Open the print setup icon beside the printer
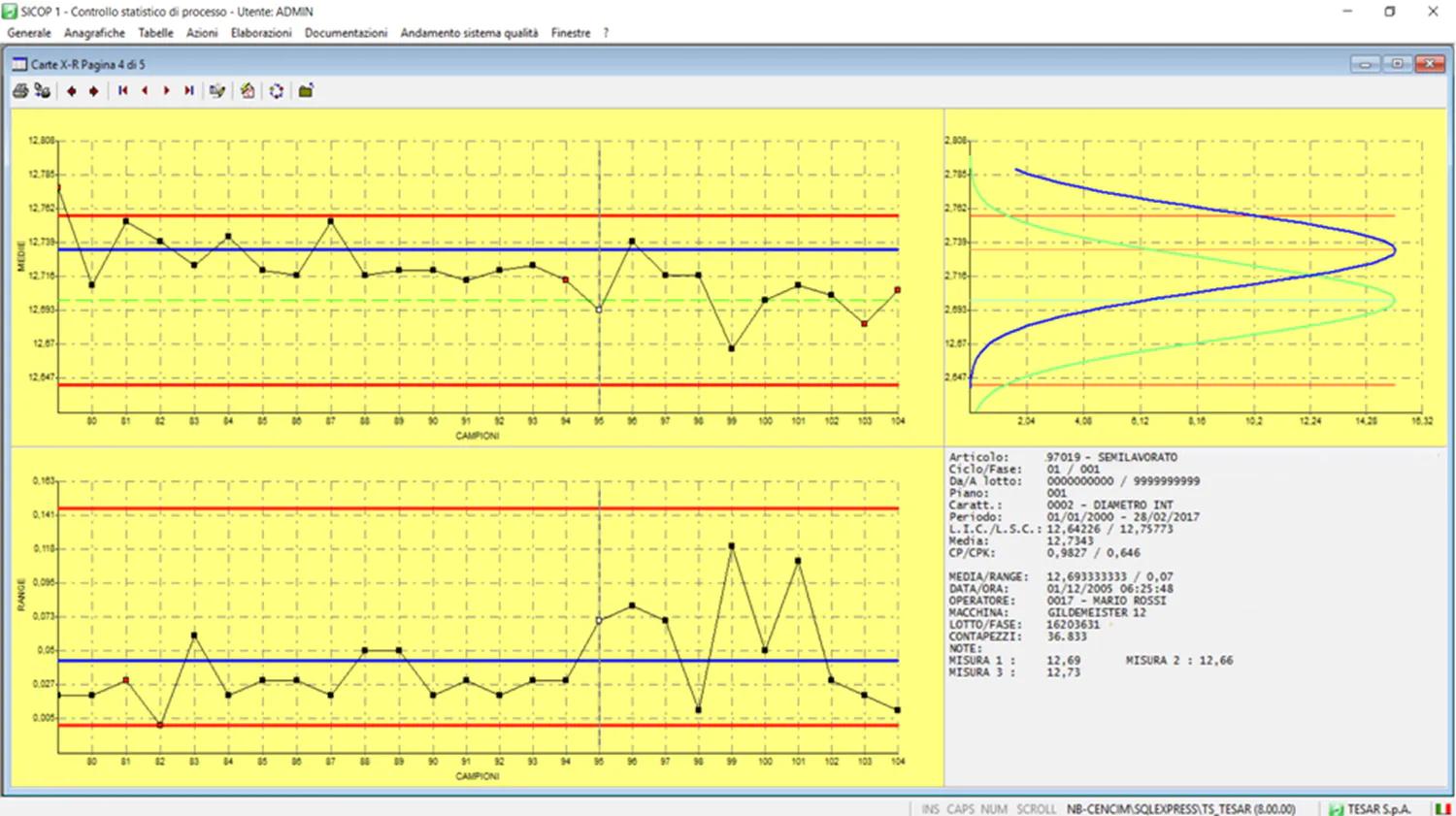Image resolution: width=1456 pixels, height=816 pixels. [x=42, y=91]
